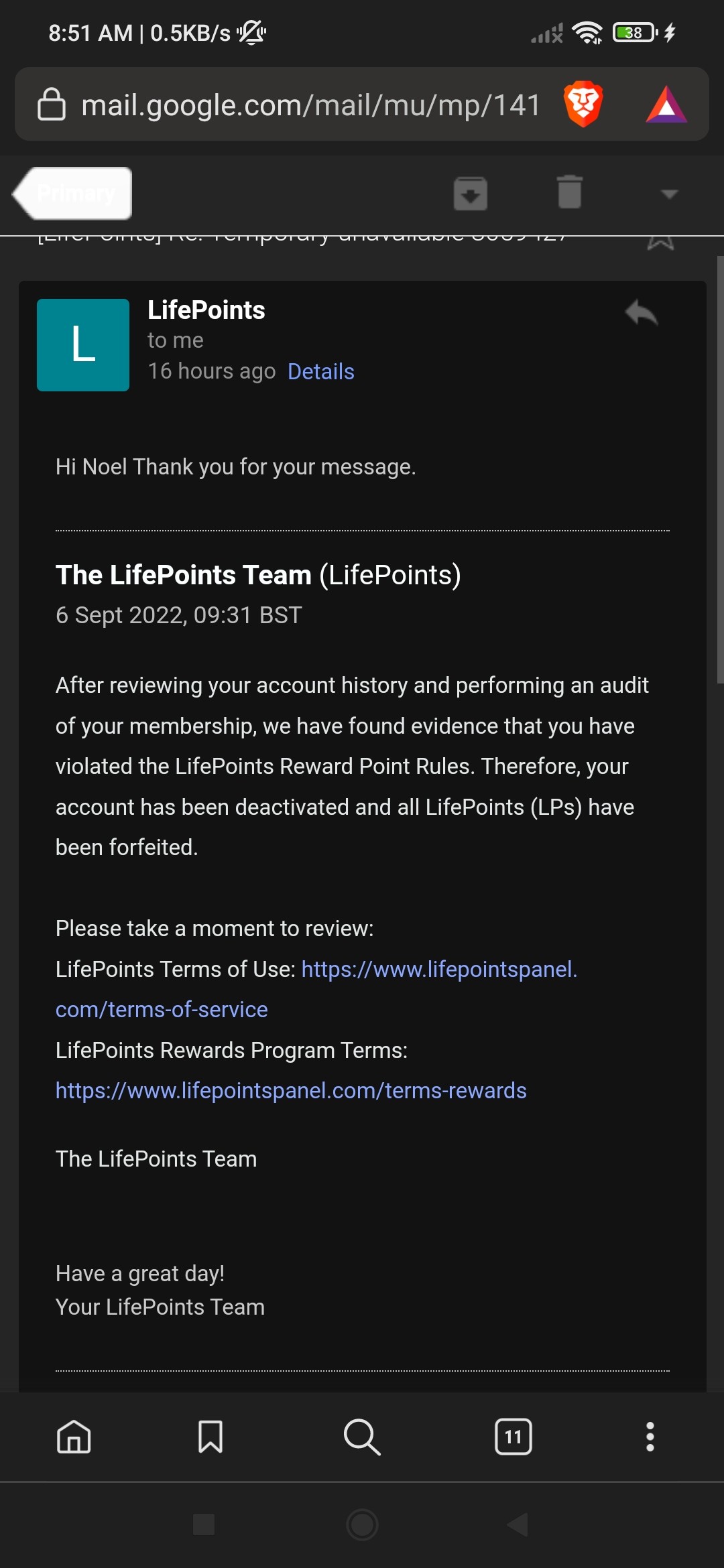
Task: Reply to the LifePoints message with the arrow icon
Action: click(x=642, y=312)
